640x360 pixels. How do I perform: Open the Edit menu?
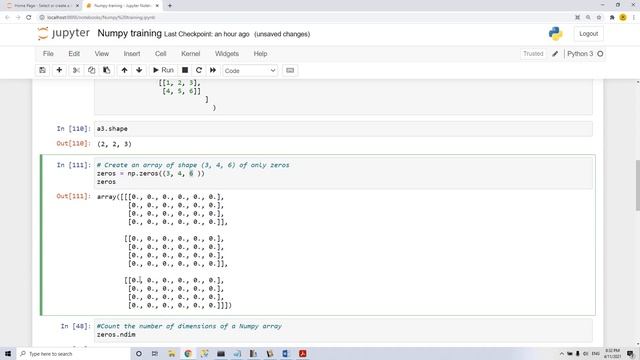click(x=74, y=53)
